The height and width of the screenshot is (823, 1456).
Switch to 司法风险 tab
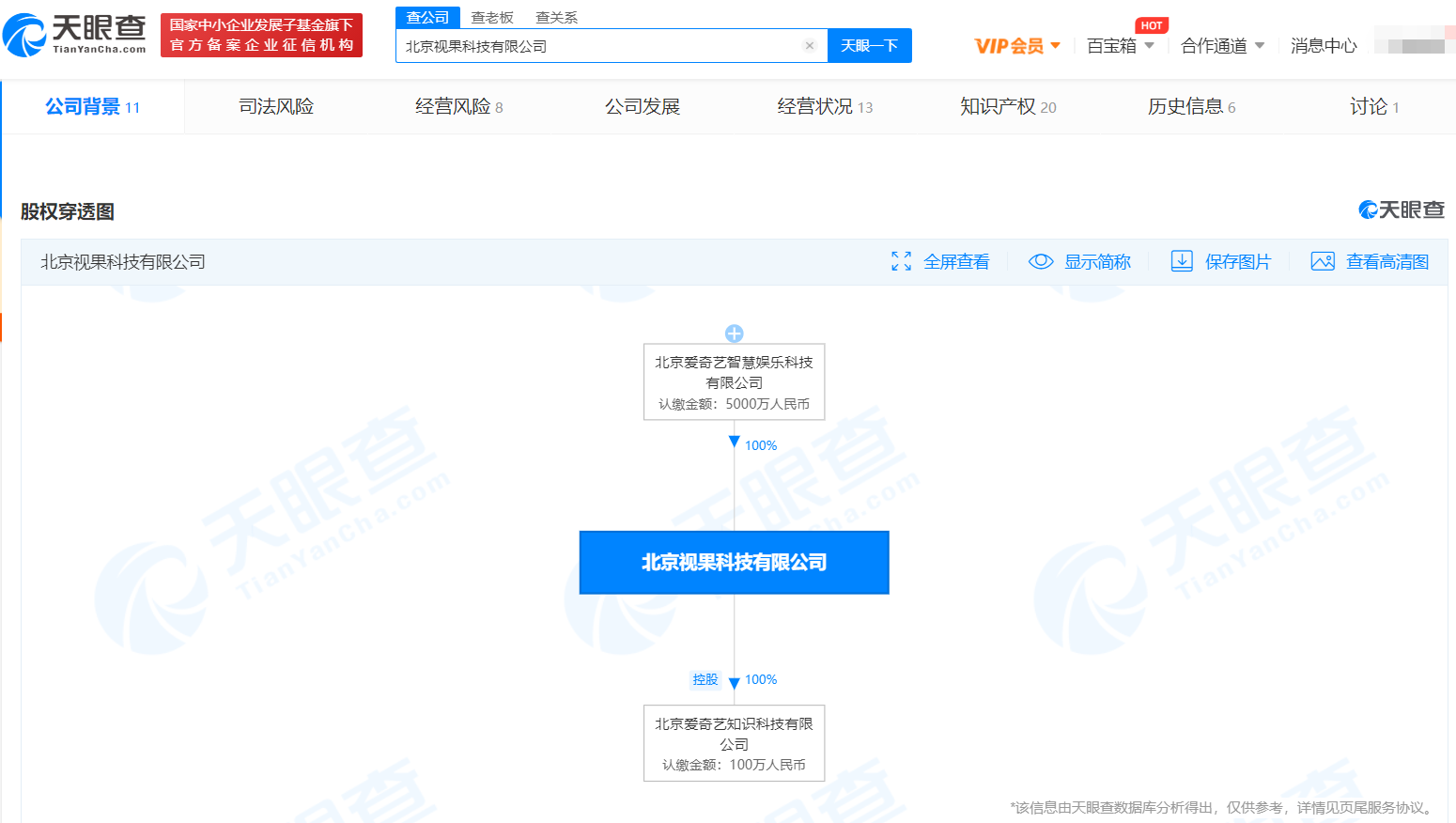click(276, 107)
